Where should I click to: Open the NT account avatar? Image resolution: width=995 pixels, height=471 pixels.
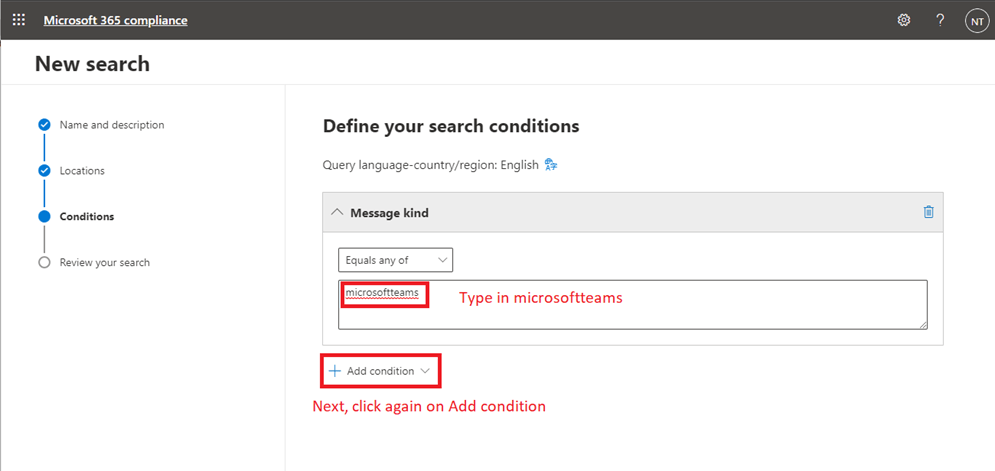click(x=977, y=20)
